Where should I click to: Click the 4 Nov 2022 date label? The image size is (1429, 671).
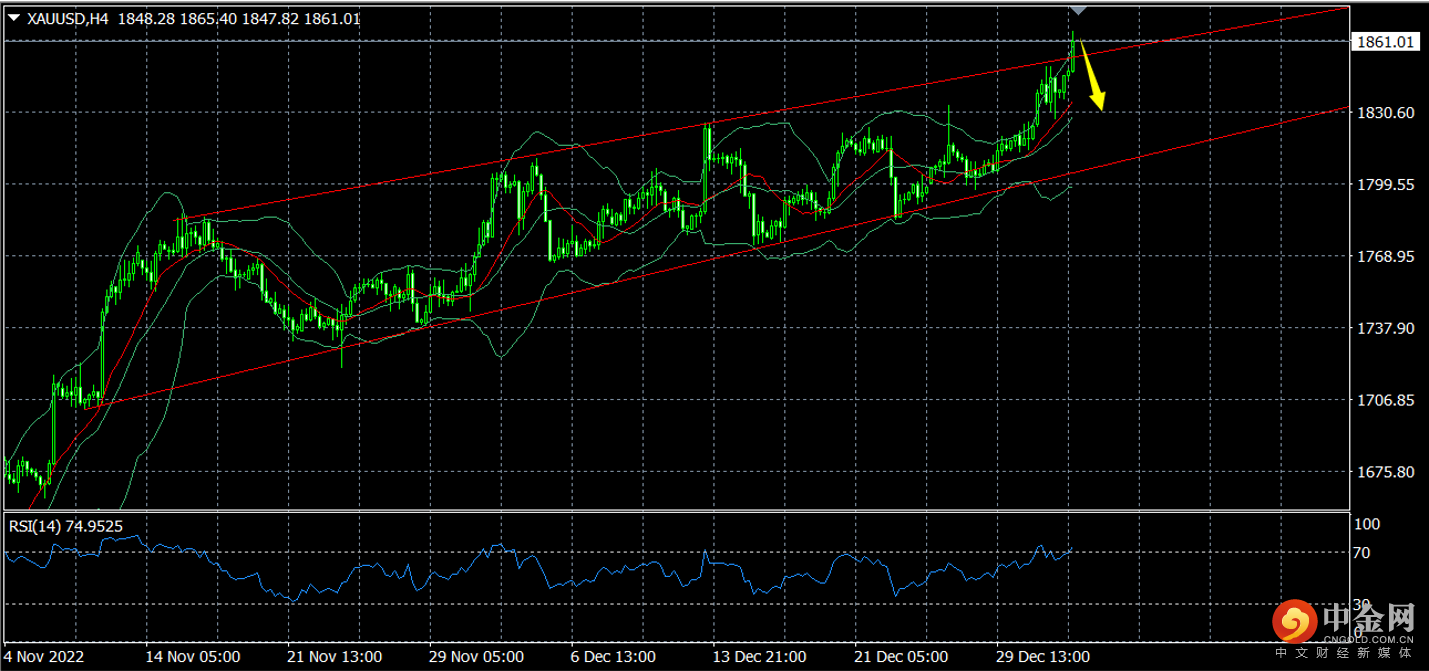45,657
